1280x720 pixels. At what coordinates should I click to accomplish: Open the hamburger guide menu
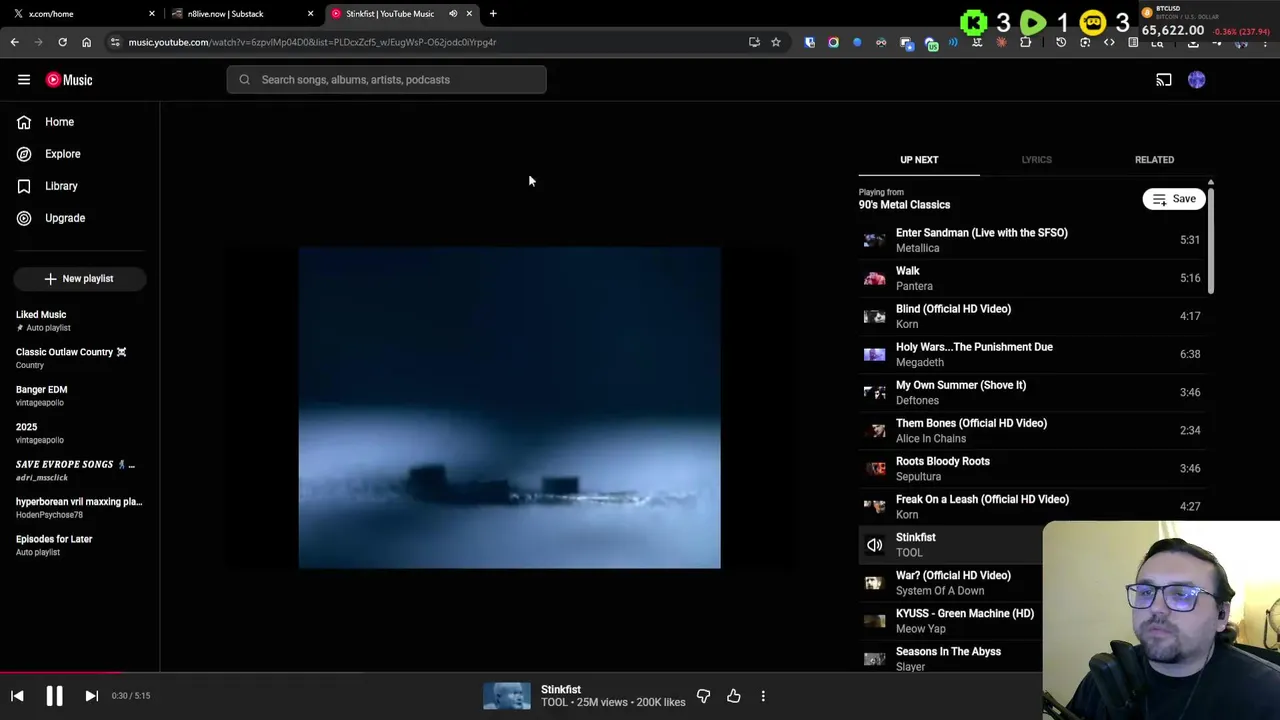pos(24,80)
